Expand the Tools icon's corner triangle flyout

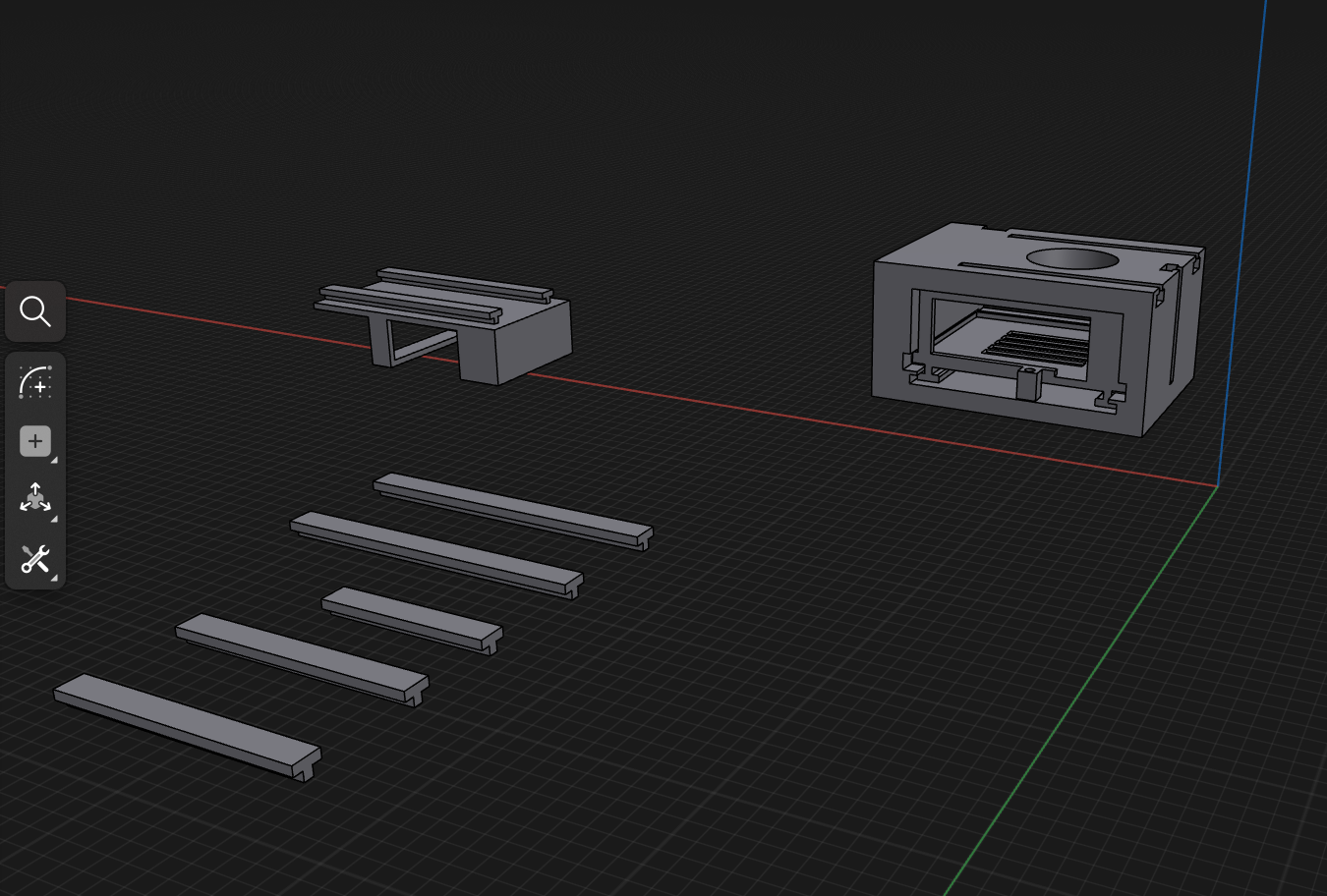(54, 578)
